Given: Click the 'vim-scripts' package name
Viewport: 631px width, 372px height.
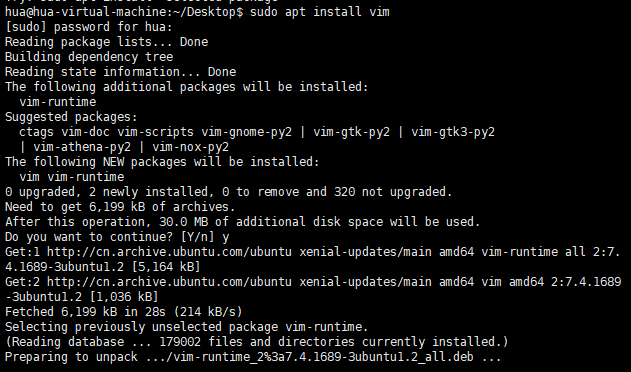Looking at the screenshot, I should 155,132.
